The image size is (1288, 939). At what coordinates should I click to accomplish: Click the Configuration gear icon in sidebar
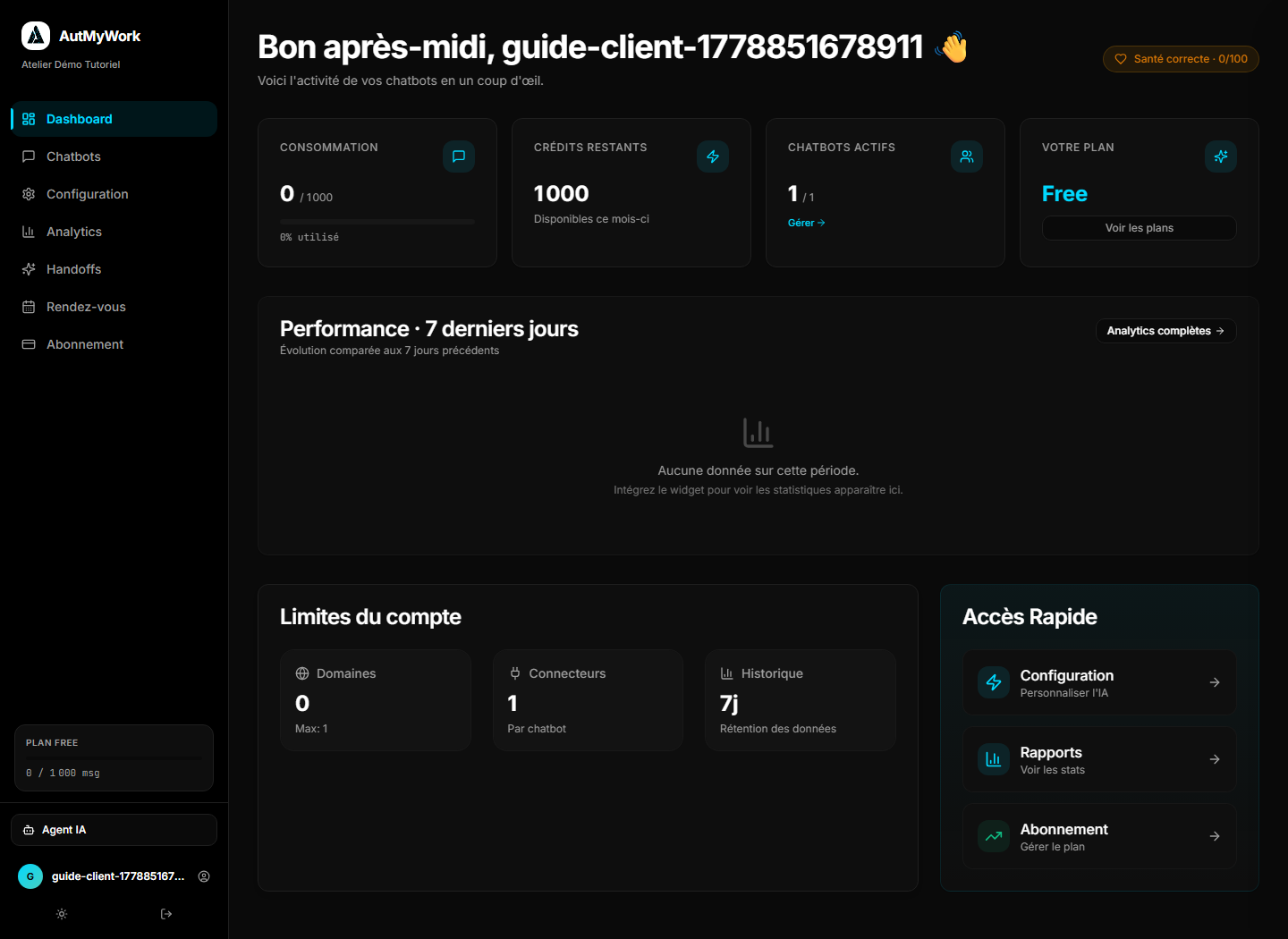pyautogui.click(x=29, y=194)
